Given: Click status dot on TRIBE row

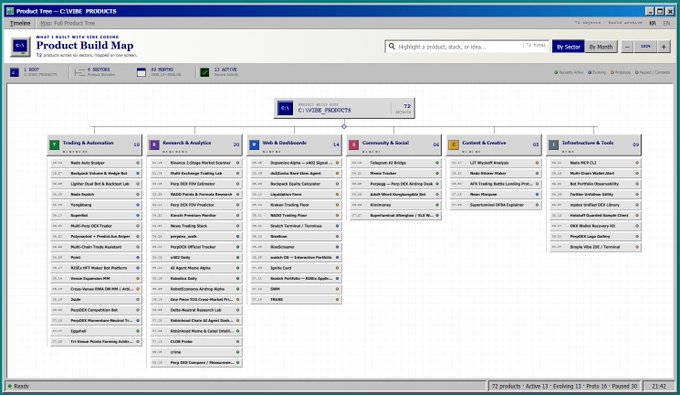Looking at the screenshot, I should click(337, 299).
